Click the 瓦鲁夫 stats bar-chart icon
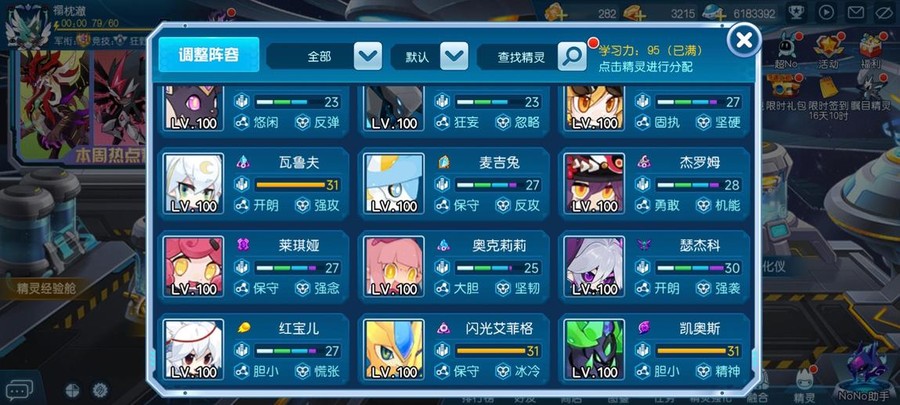 pos(242,185)
